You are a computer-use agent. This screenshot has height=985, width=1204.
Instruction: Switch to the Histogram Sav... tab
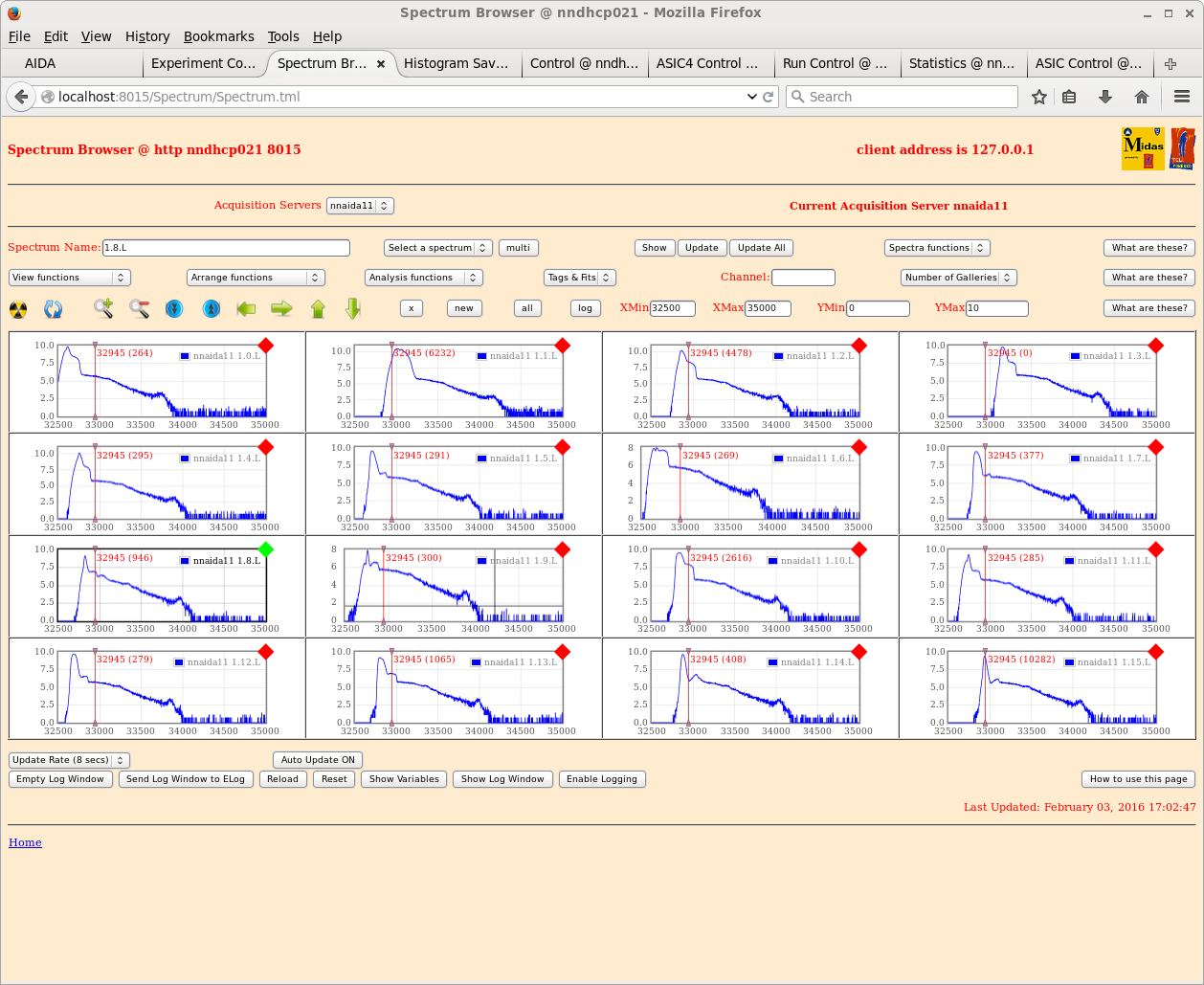458,64
